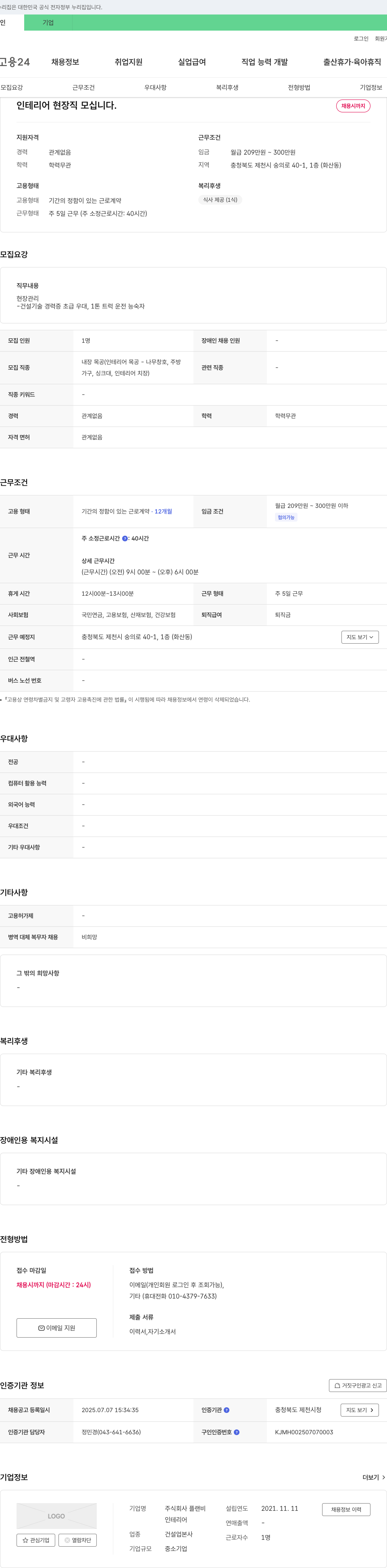The height and width of the screenshot is (1568, 387).
Task: Open the 취업지원 menu
Action: pos(129,62)
